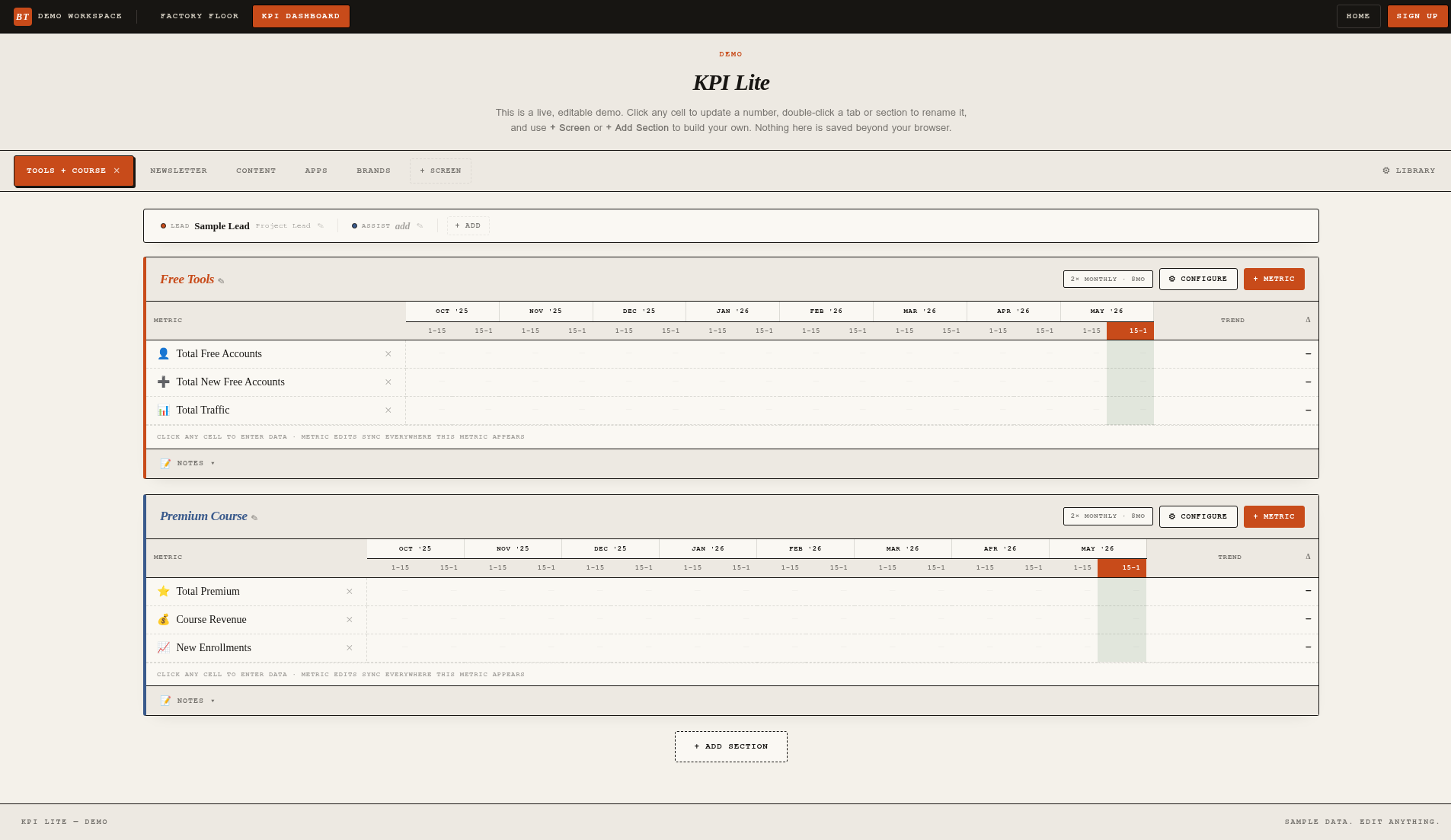
Task: Select highlighted May '26 15-1 column in Free Tools
Action: (1130, 331)
